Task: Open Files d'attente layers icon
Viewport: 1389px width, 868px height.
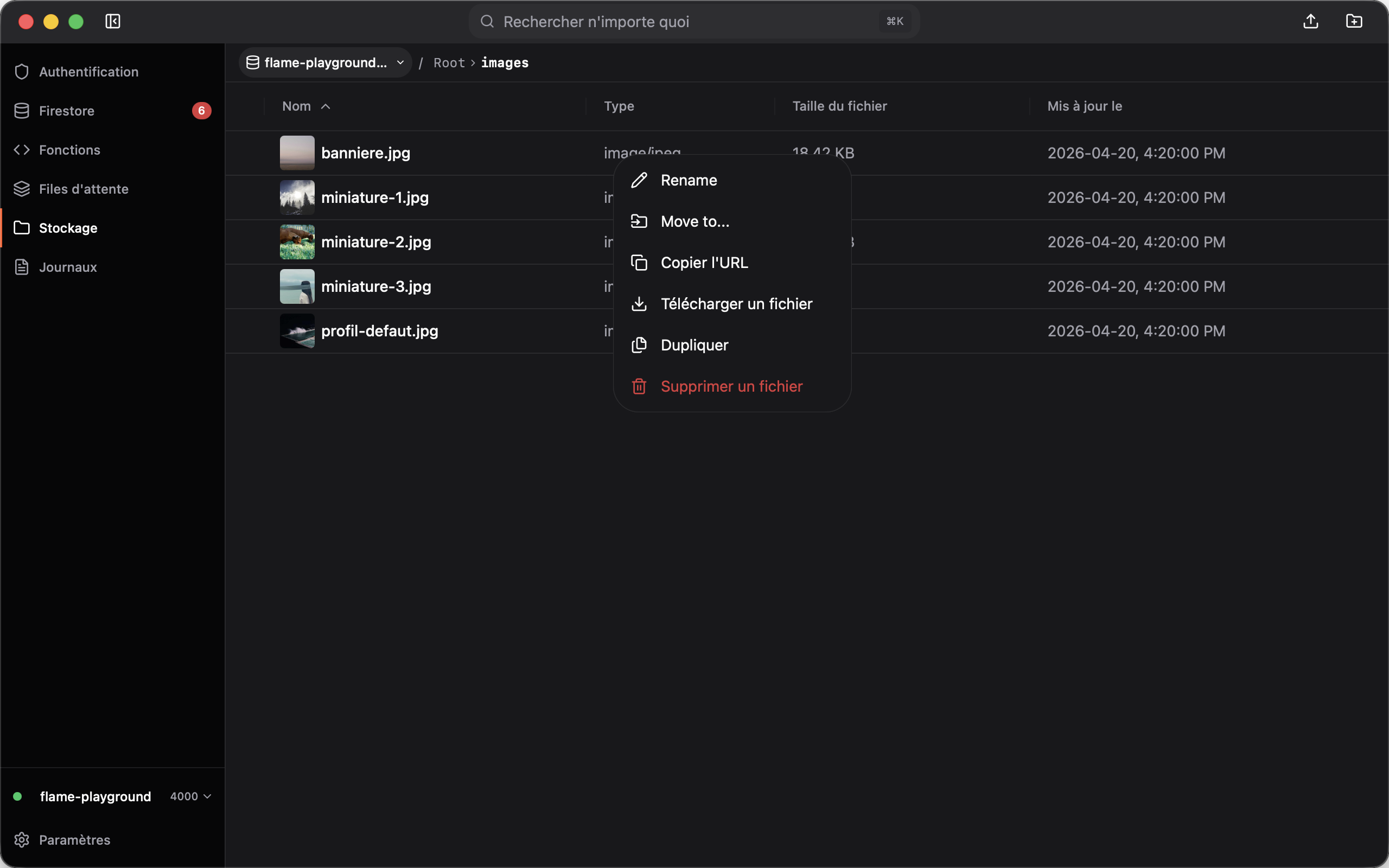Action: pos(21,189)
